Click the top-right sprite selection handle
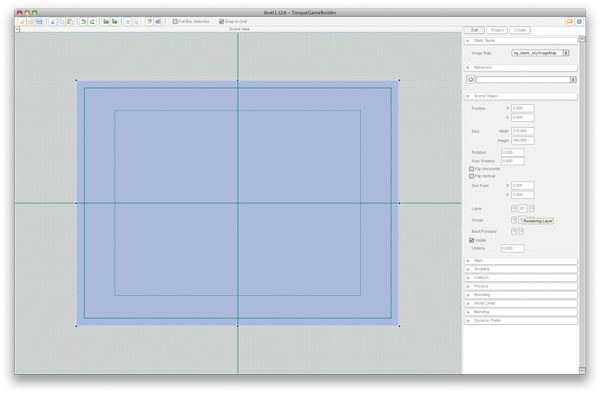 tap(399, 80)
